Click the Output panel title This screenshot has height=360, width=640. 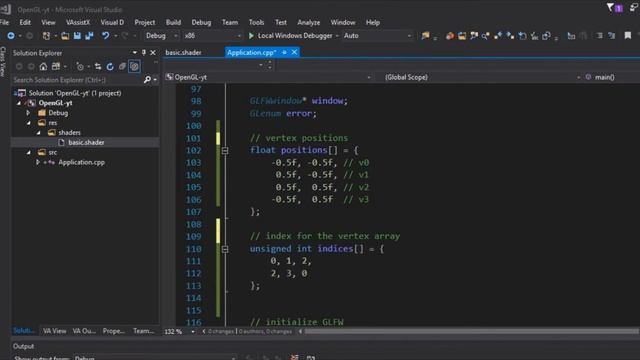23,346
